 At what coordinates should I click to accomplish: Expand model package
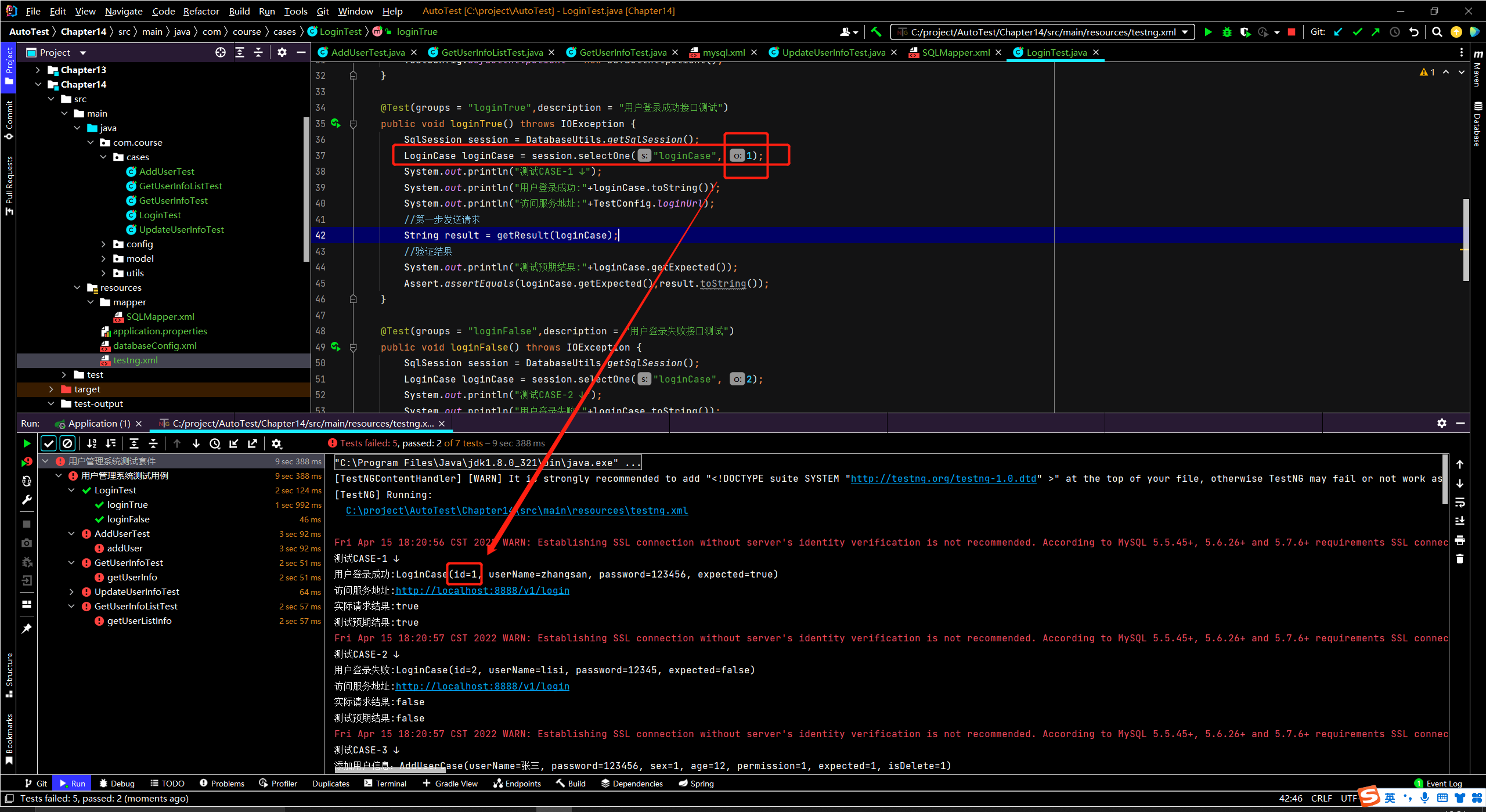(x=104, y=259)
